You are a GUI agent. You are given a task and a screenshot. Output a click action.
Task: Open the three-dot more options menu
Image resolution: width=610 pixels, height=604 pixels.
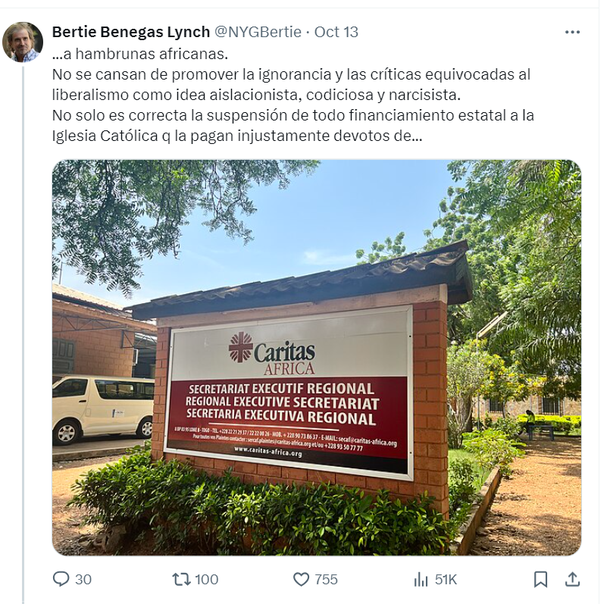[572, 32]
